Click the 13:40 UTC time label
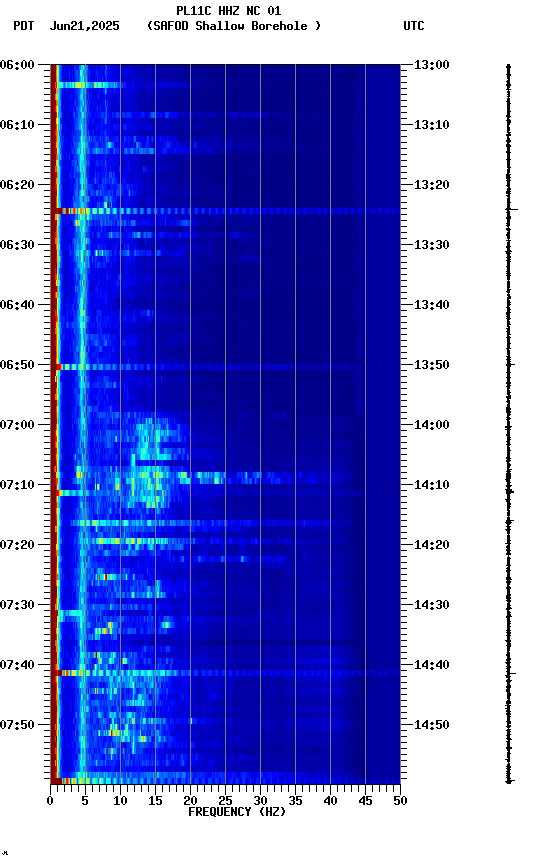Image resolution: width=552 pixels, height=864 pixels. (x=432, y=305)
